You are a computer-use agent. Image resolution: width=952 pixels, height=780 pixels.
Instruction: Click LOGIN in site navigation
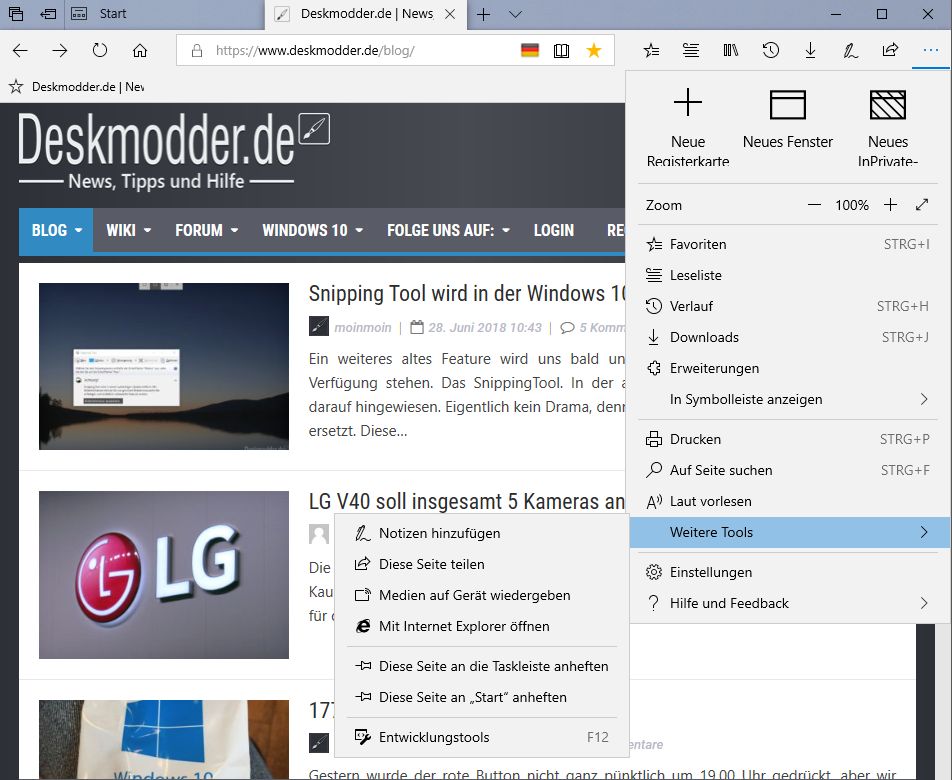pyautogui.click(x=553, y=230)
